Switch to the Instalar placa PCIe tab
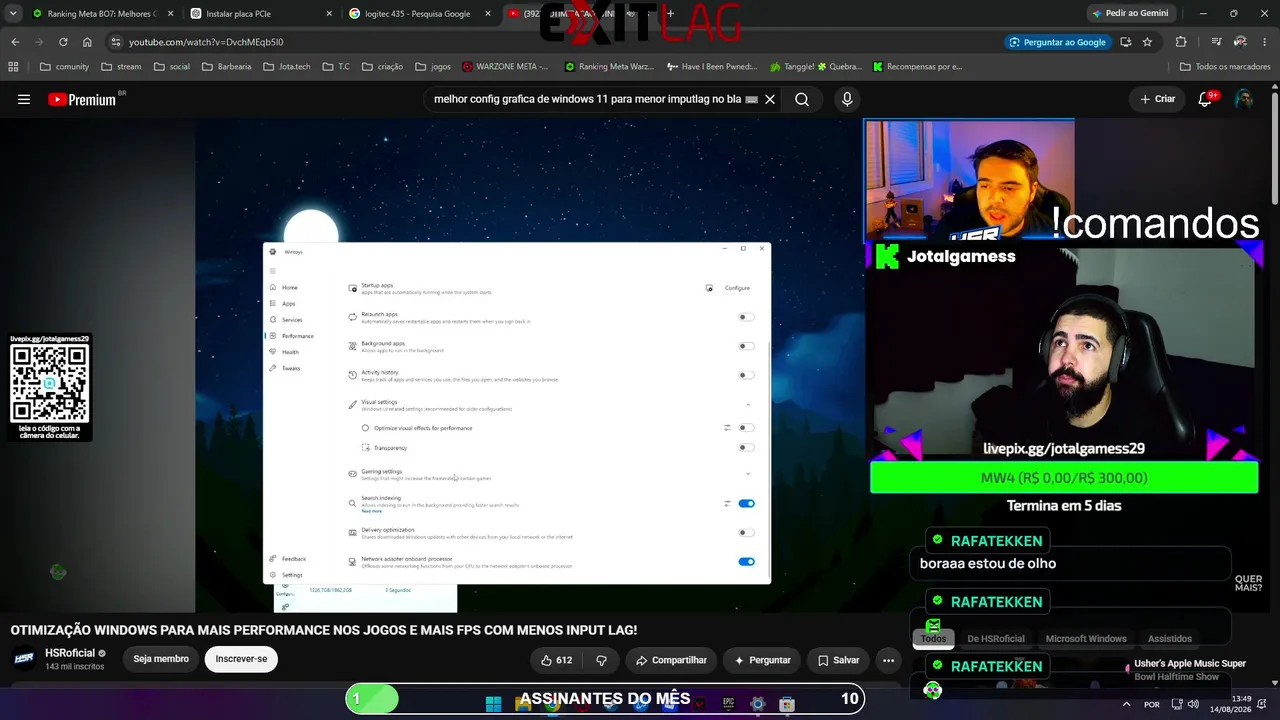Viewport: 1280px width, 720px height. [260, 14]
